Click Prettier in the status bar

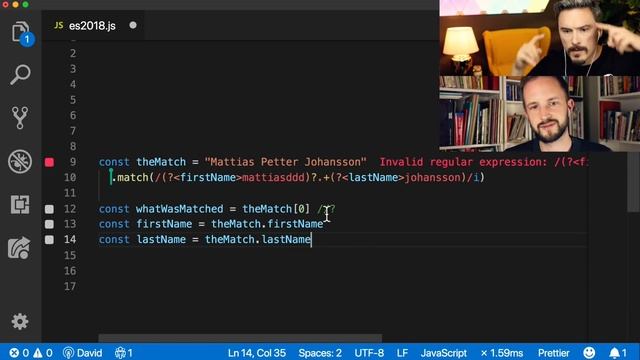pyautogui.click(x=553, y=353)
